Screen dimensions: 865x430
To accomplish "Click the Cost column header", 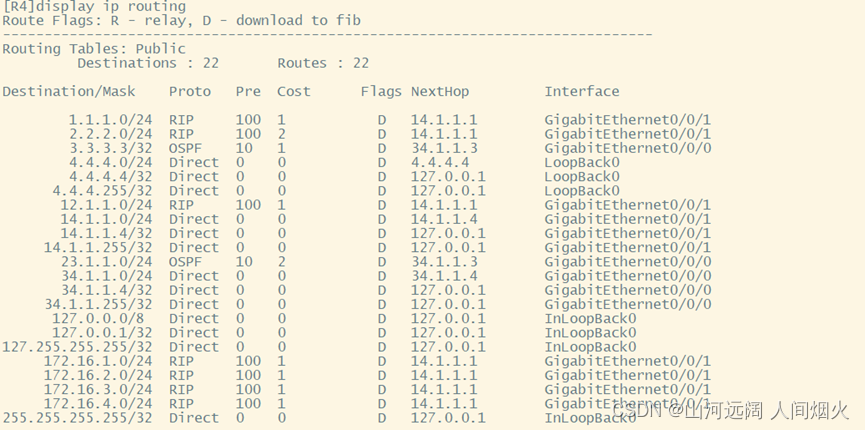I will [x=294, y=91].
